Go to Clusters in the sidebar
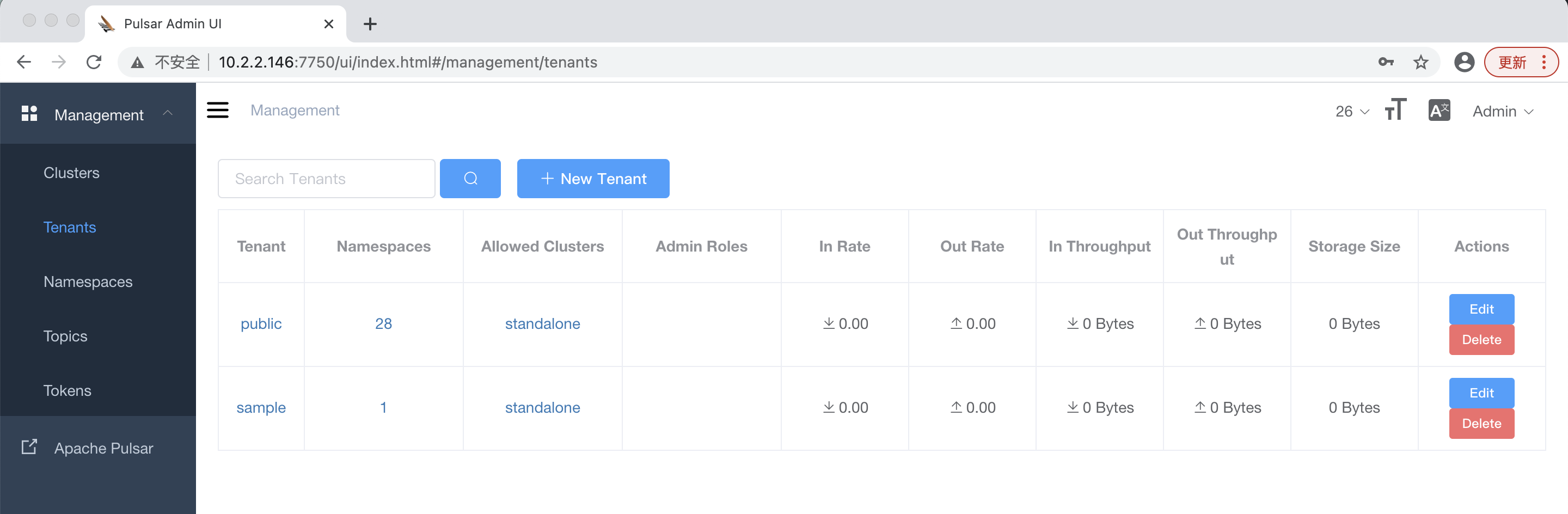The width and height of the screenshot is (1568, 514). tap(71, 173)
